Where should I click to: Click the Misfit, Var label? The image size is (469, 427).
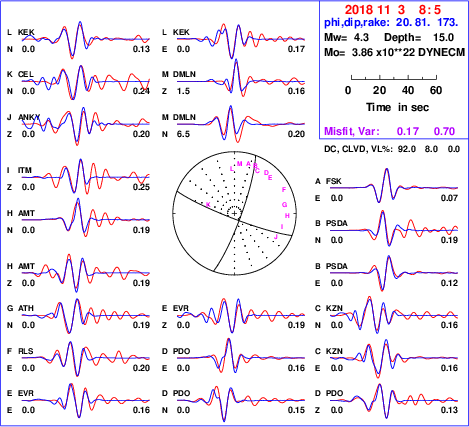[x=352, y=131]
